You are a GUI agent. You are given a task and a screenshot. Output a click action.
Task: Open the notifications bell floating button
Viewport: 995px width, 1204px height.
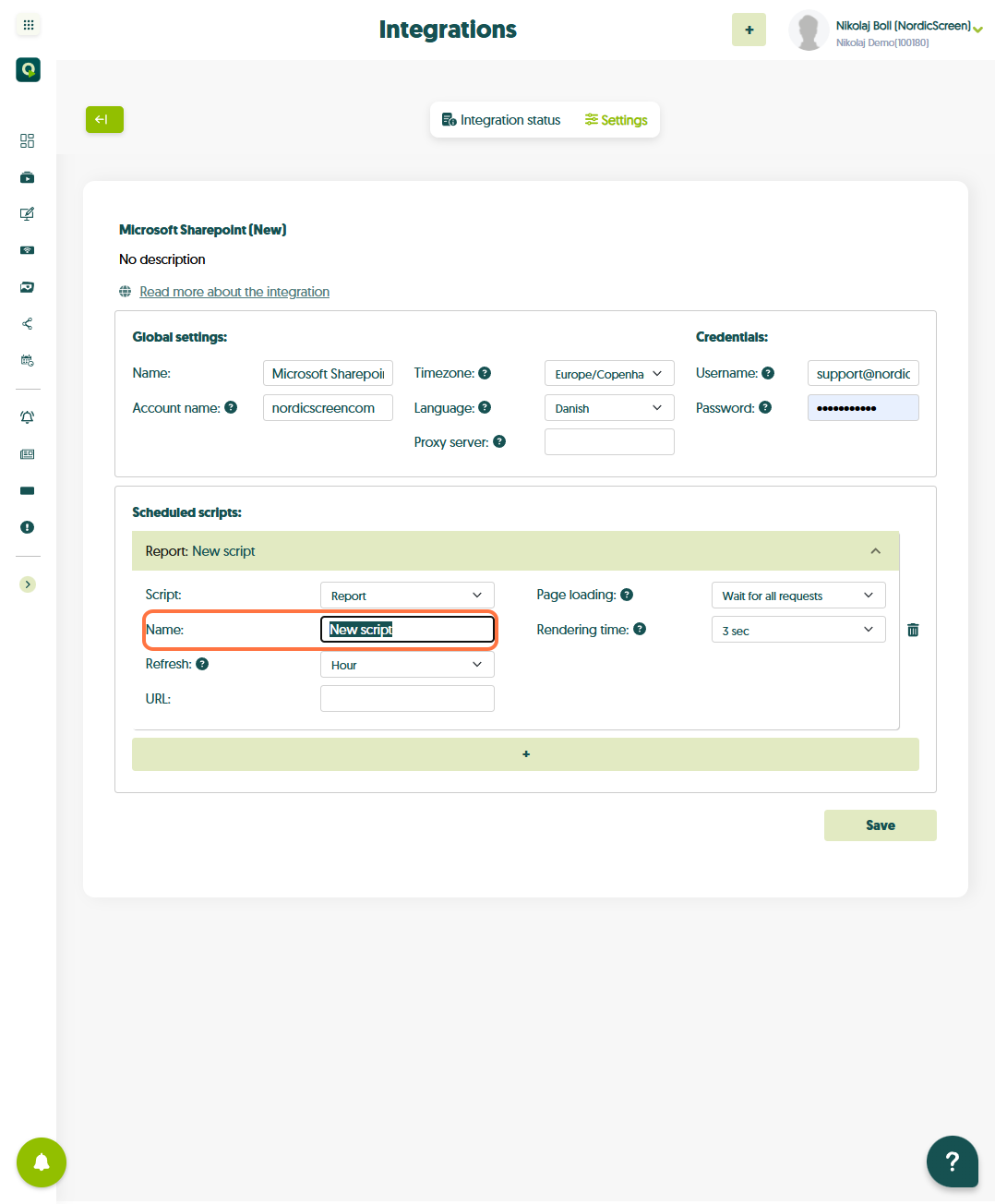(42, 1162)
